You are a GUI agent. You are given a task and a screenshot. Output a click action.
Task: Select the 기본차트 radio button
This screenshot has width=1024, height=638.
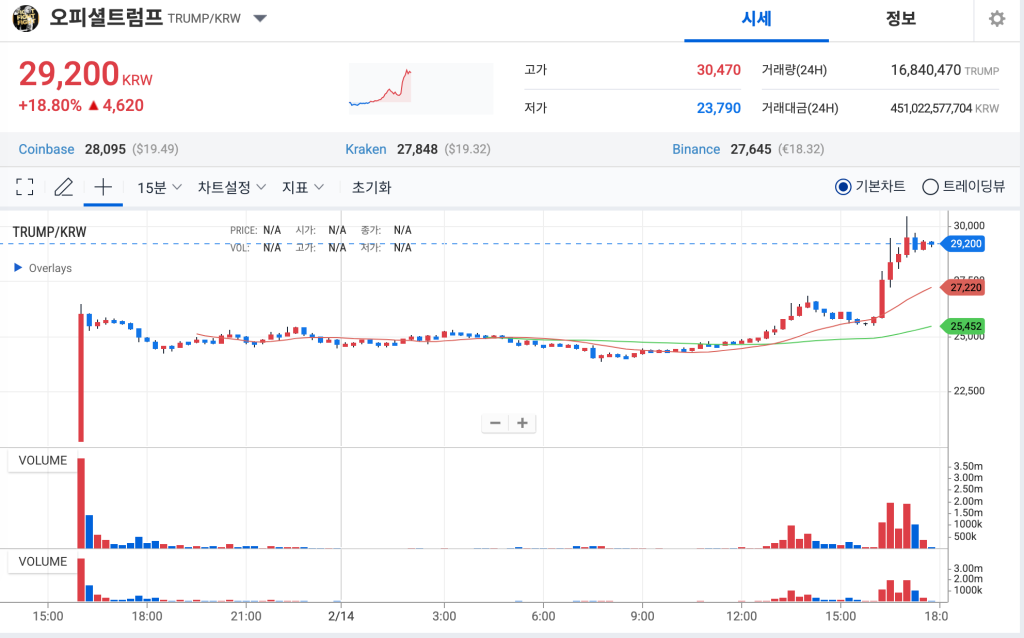842,187
